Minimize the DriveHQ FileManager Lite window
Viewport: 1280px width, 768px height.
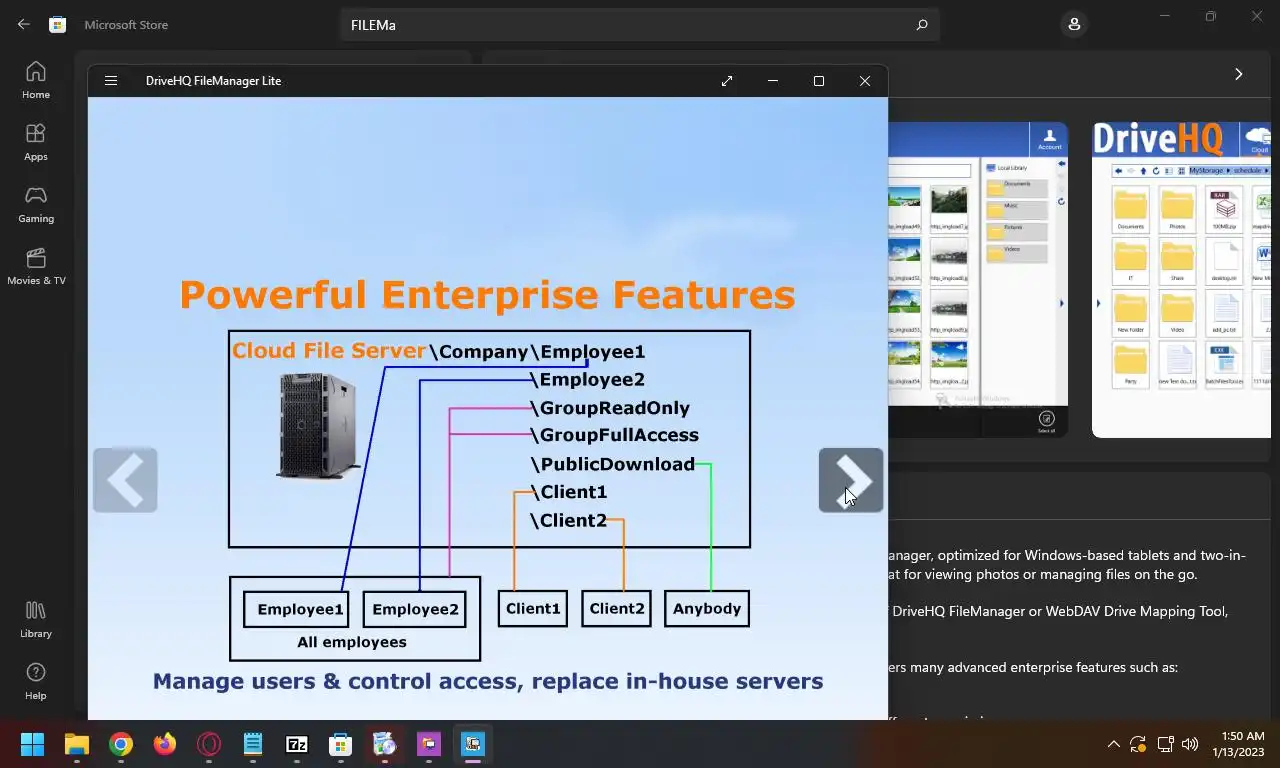(773, 81)
